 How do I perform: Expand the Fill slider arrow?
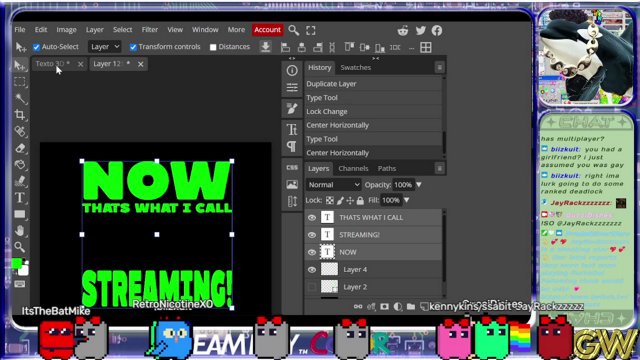pos(407,200)
